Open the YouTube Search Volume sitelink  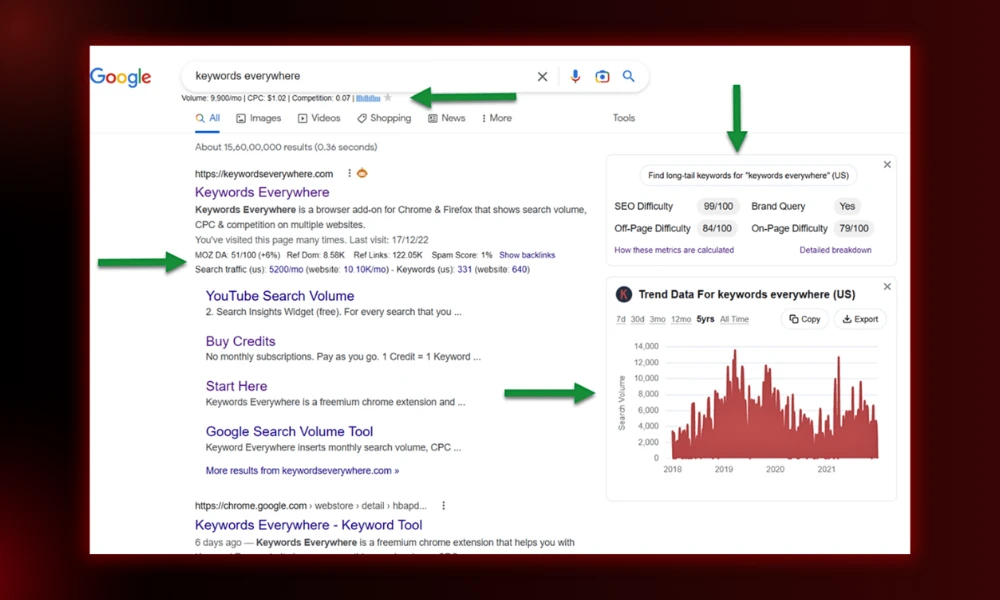(280, 296)
